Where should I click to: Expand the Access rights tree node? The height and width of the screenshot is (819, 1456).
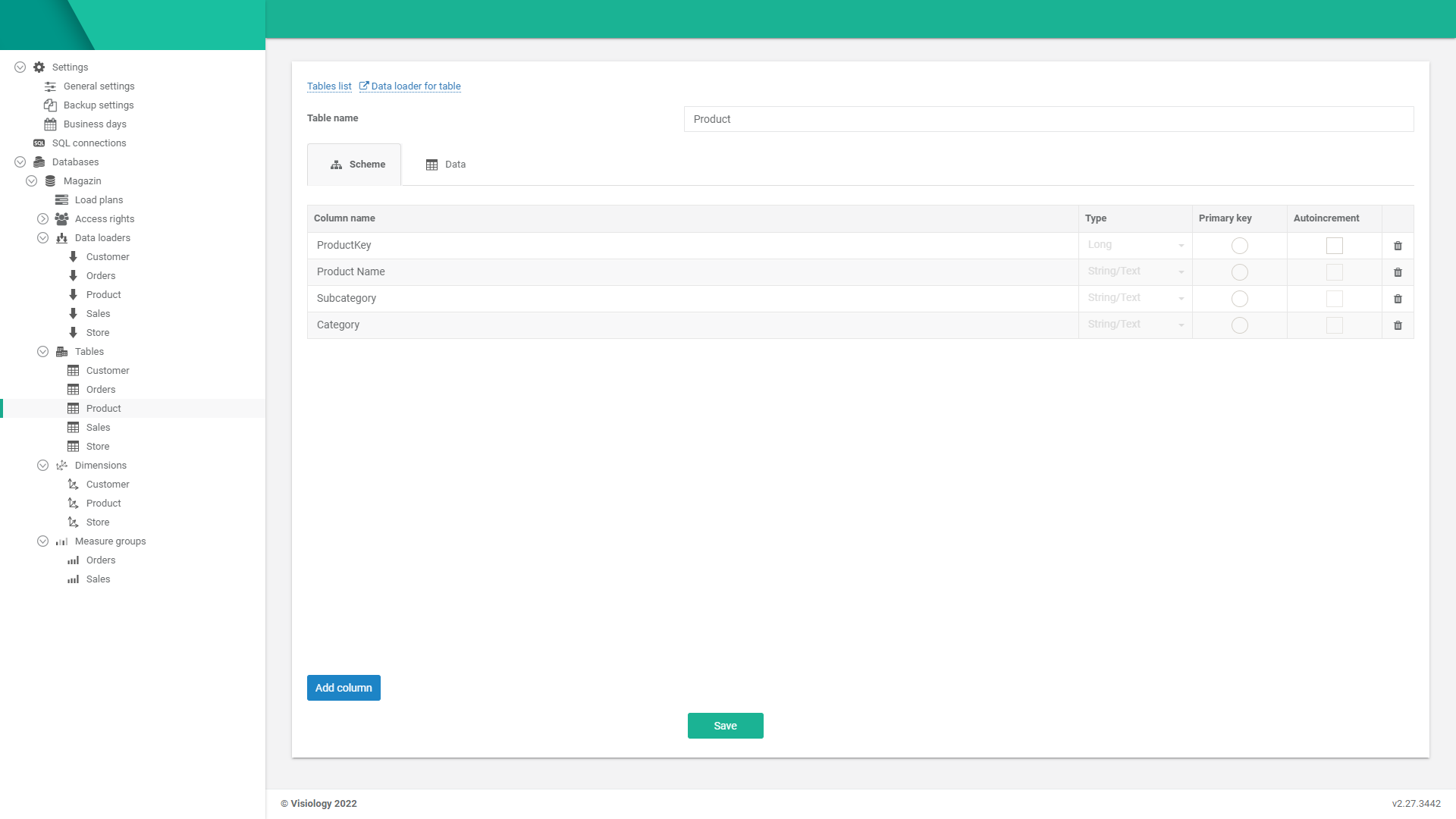click(x=42, y=219)
